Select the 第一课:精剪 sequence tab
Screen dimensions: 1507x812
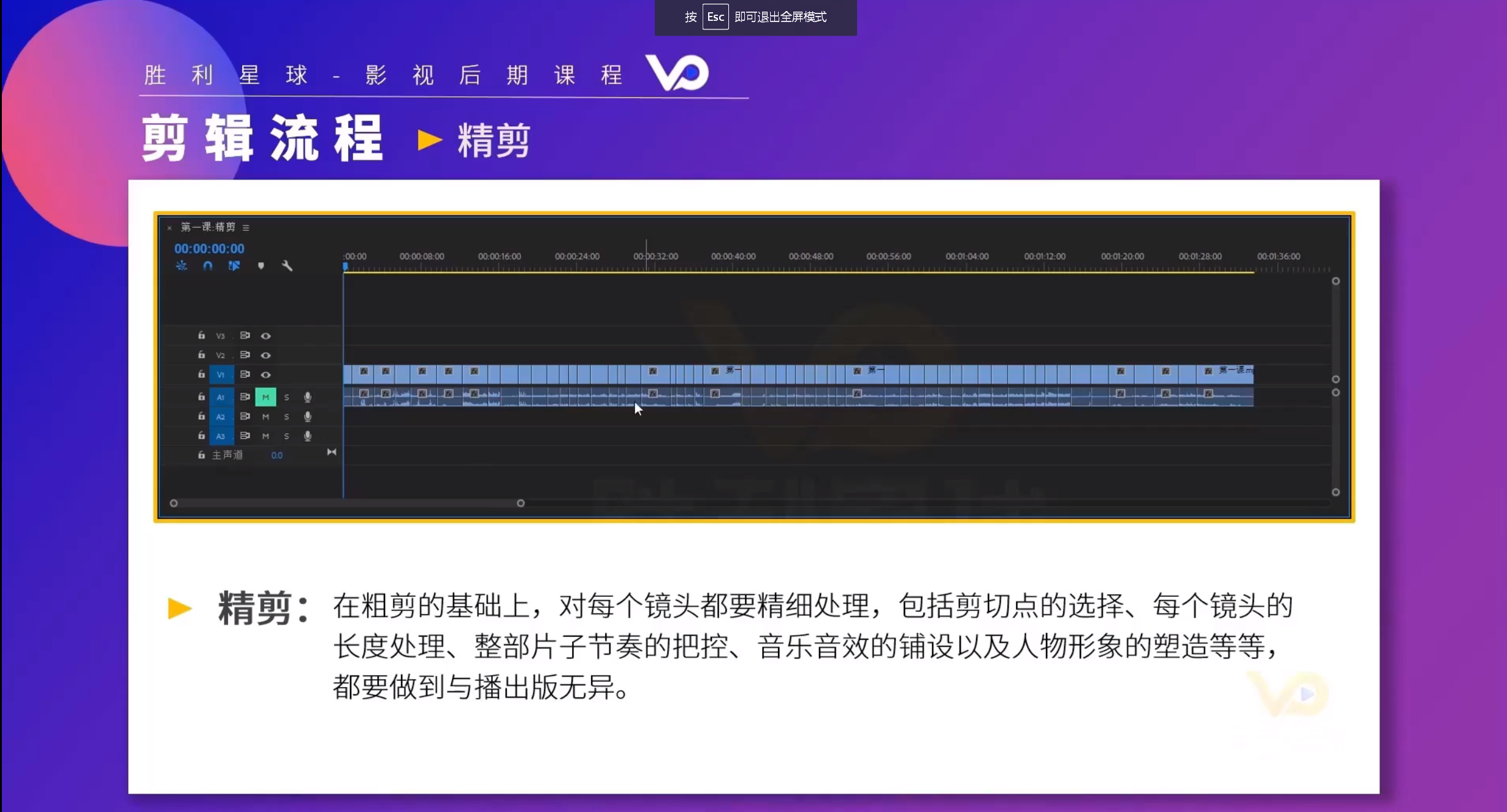208,227
